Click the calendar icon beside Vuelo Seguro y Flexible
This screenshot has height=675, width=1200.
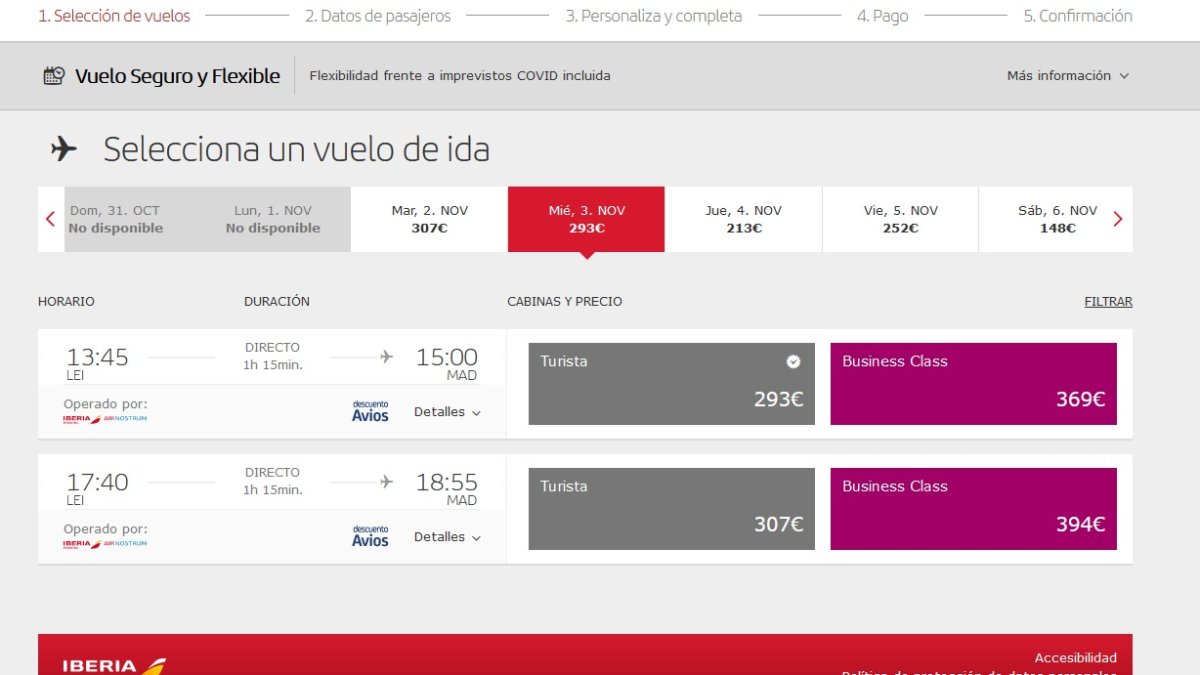point(54,75)
